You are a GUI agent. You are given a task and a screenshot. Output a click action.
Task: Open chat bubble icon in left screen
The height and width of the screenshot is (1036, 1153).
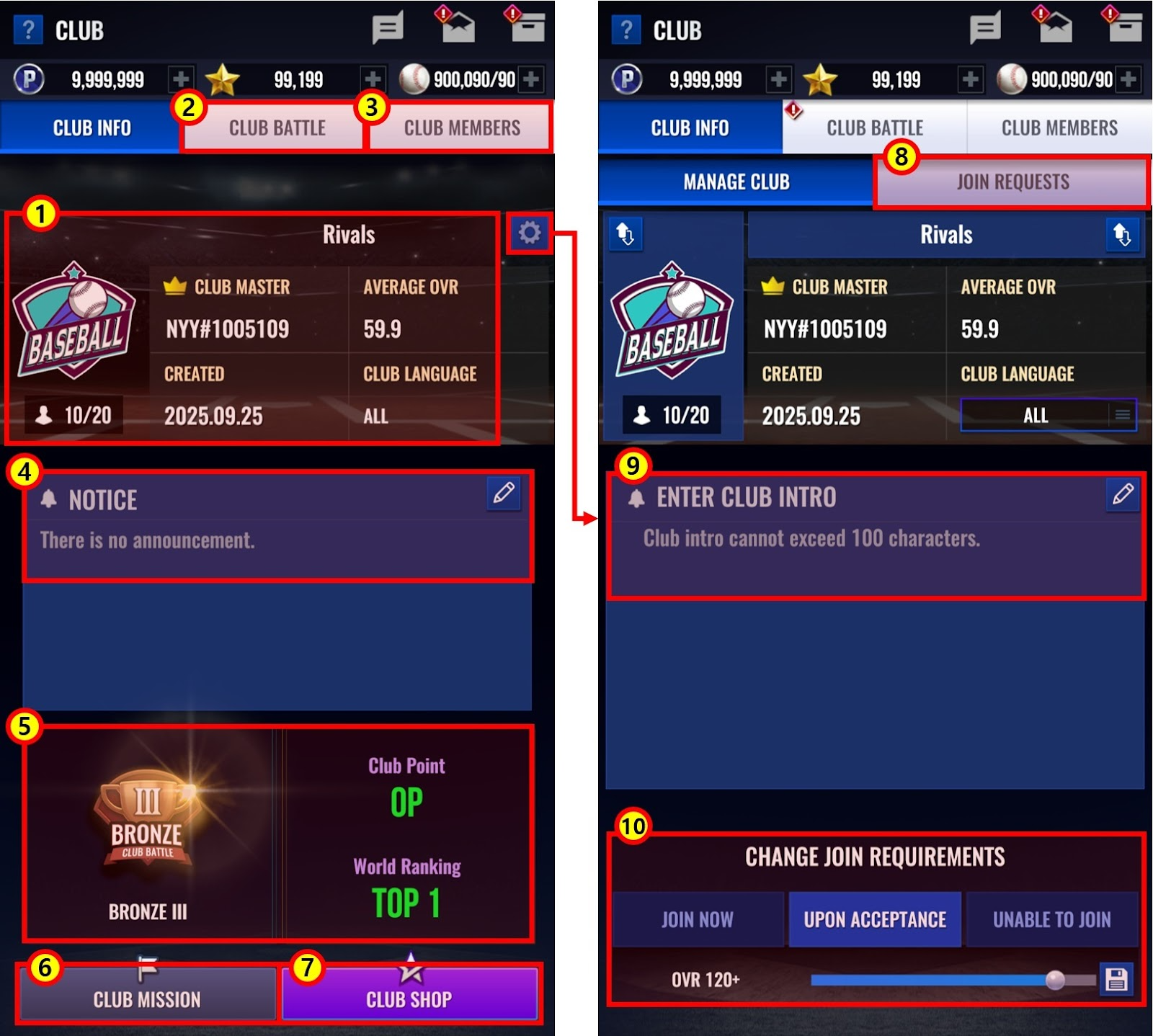(x=388, y=29)
